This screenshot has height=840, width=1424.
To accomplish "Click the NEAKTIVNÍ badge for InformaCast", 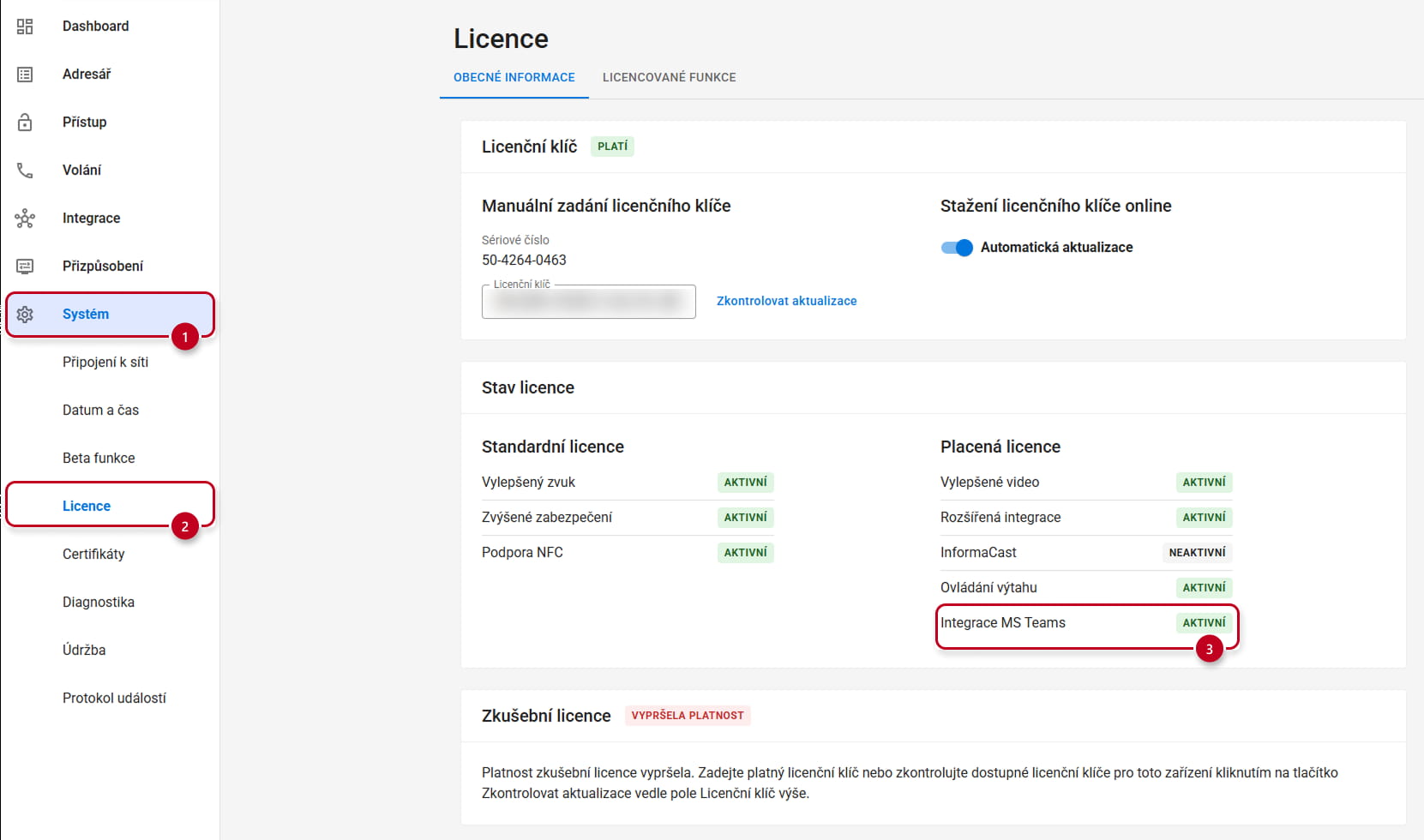I will (x=1197, y=553).
